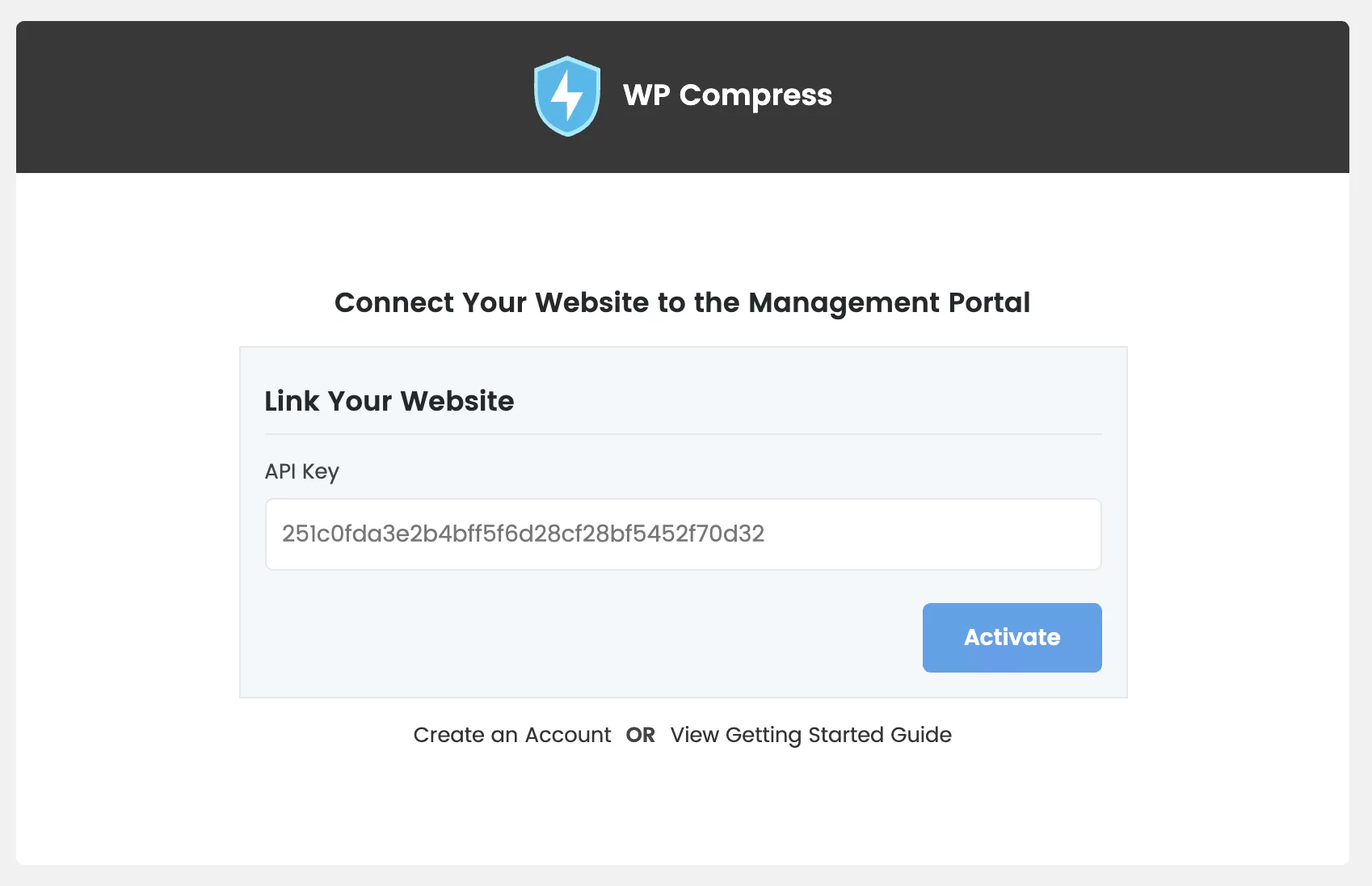Click the WP Compress shield logo
1372x886 pixels.
567,96
